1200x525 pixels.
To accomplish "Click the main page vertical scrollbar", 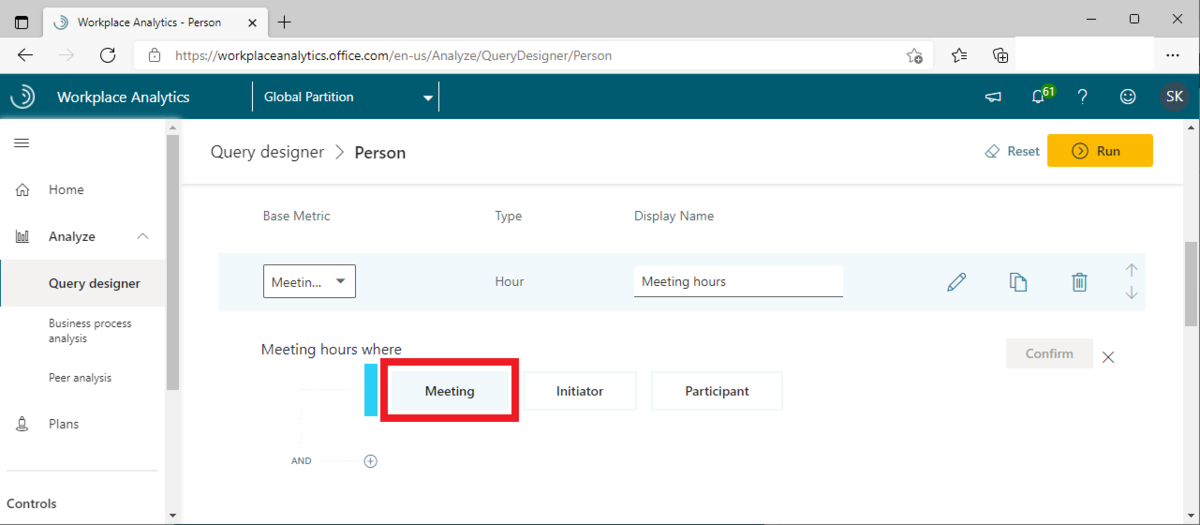I will [x=1190, y=283].
